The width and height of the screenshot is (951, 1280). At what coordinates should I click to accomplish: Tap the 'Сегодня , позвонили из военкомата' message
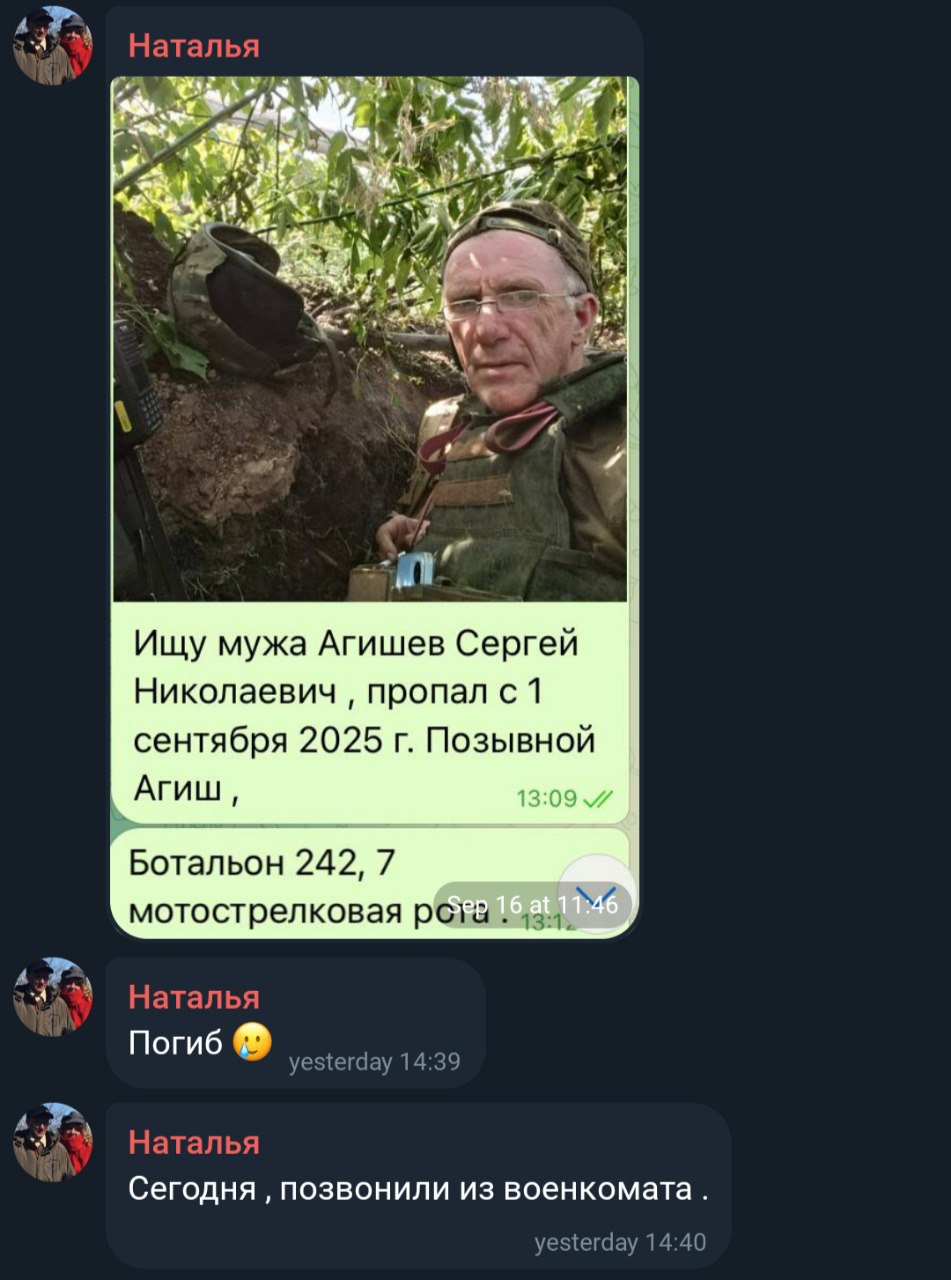pyautogui.click(x=418, y=1189)
